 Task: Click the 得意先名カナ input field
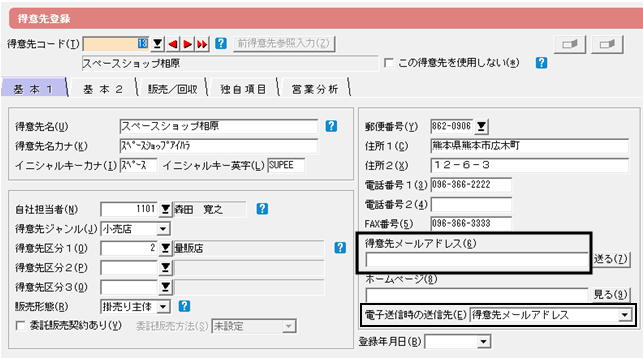coord(219,146)
